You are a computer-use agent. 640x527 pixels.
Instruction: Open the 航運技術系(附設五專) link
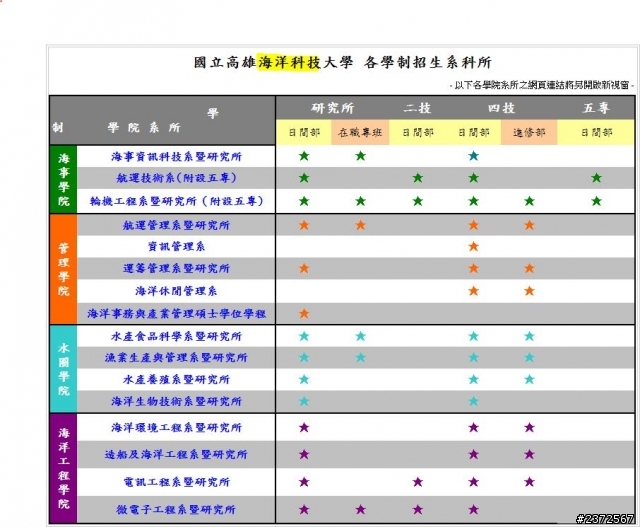click(176, 178)
